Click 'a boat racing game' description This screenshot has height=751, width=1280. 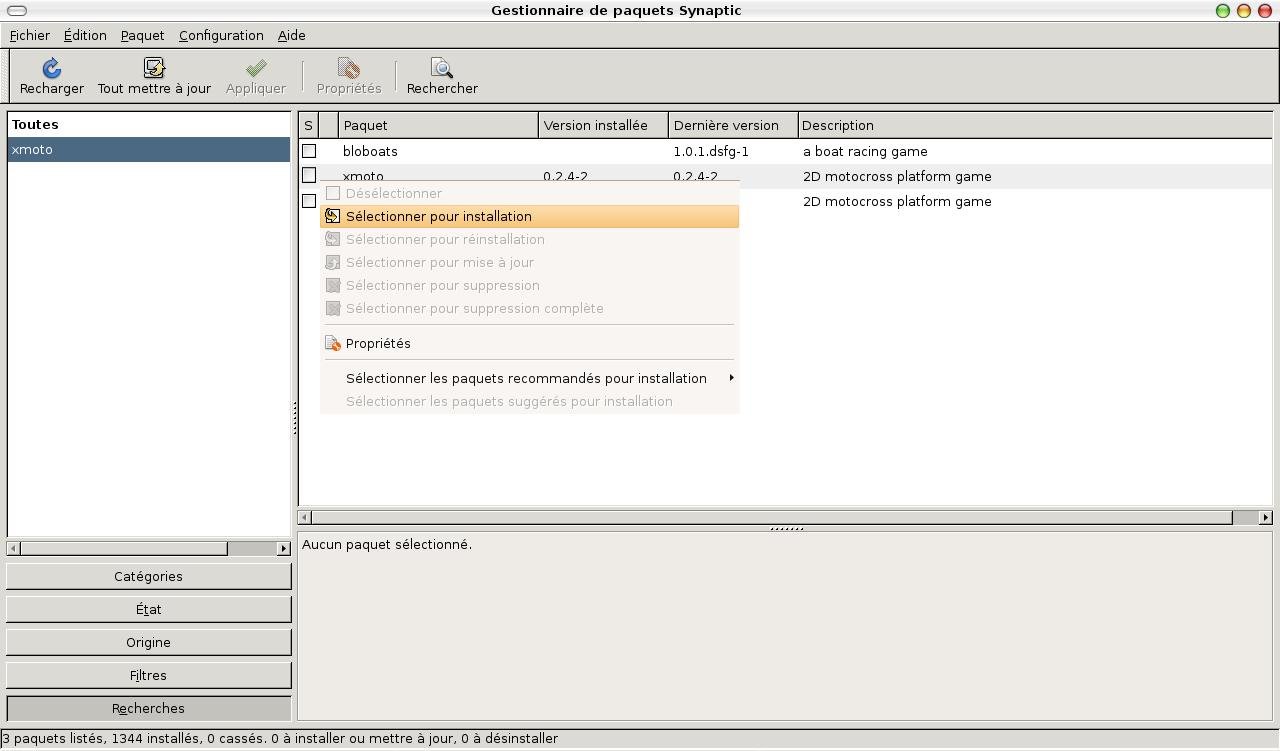coord(865,151)
